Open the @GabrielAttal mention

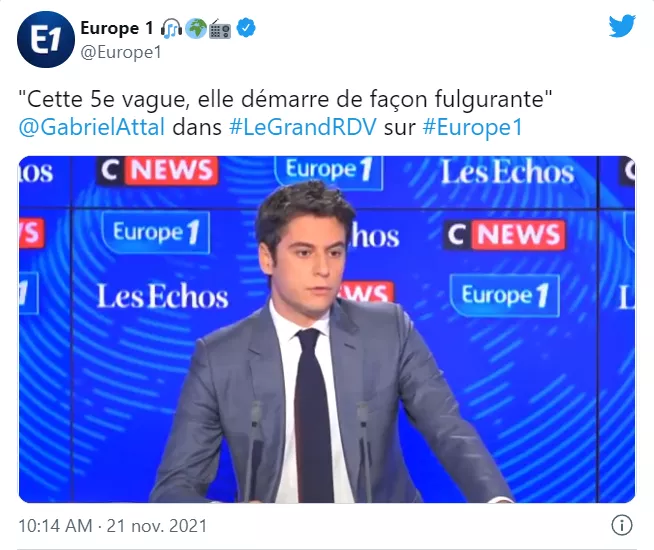(x=92, y=127)
